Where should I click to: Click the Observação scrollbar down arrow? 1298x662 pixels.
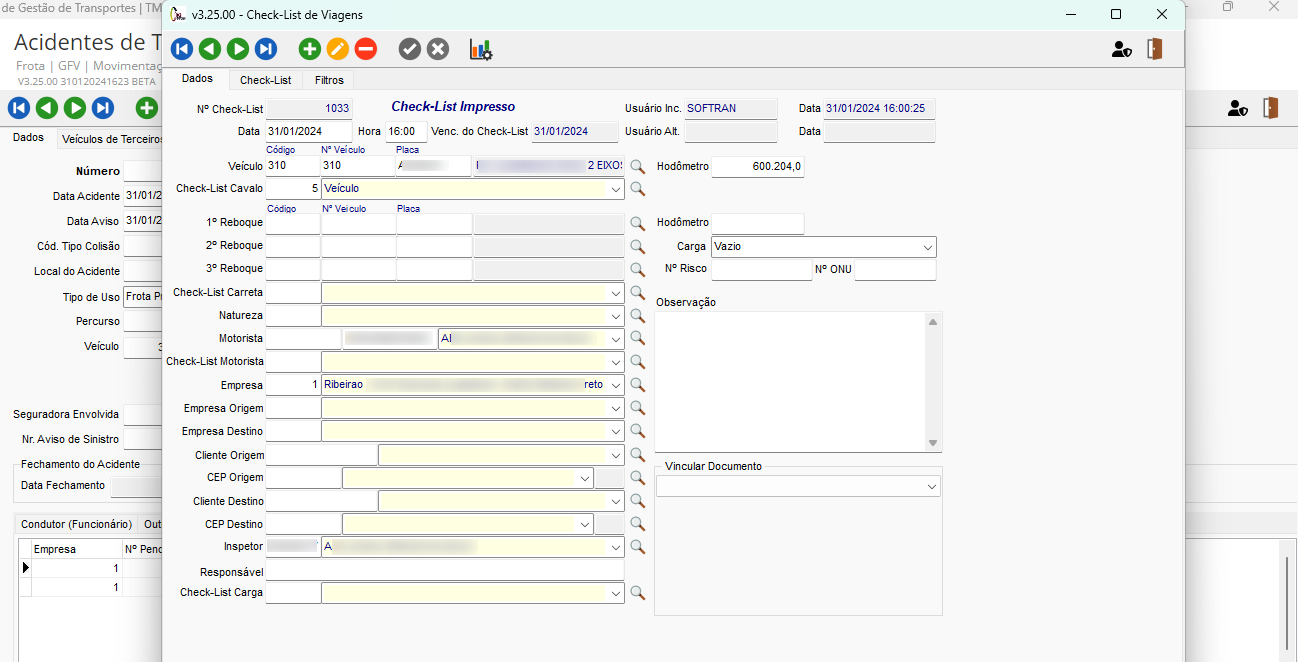coord(933,443)
